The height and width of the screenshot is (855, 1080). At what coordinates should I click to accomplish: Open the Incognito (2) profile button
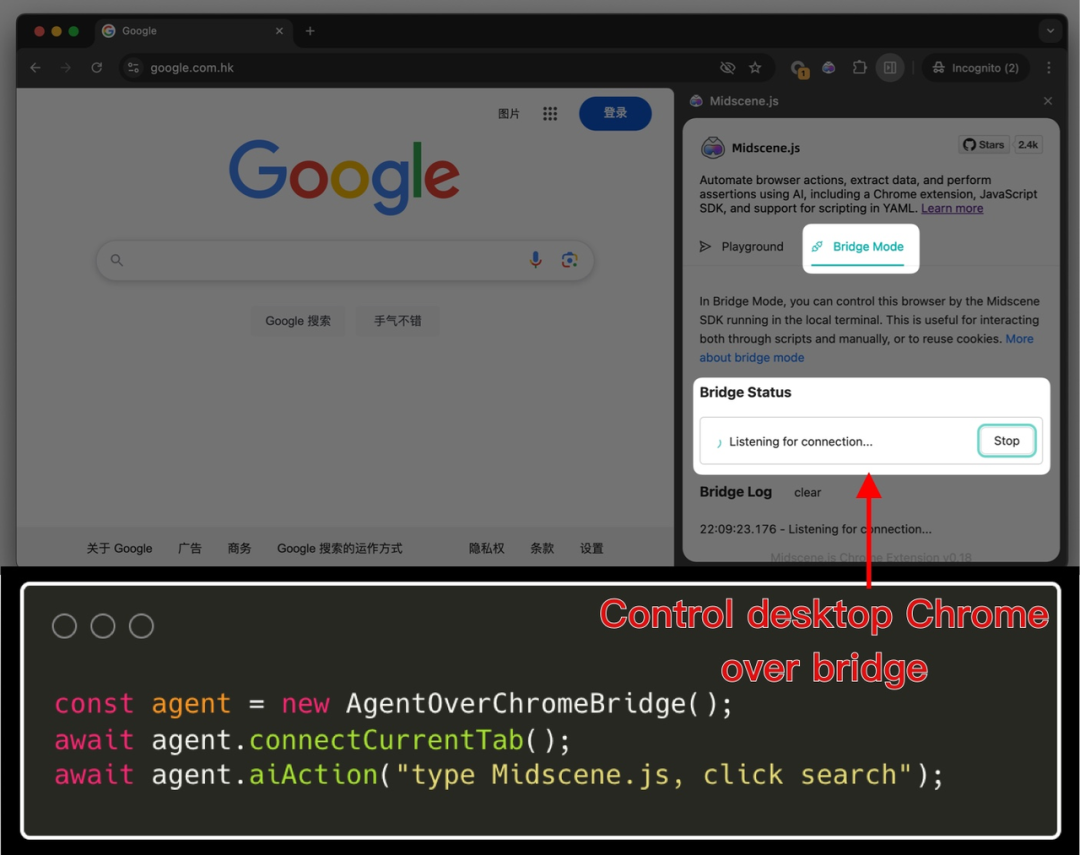click(975, 68)
